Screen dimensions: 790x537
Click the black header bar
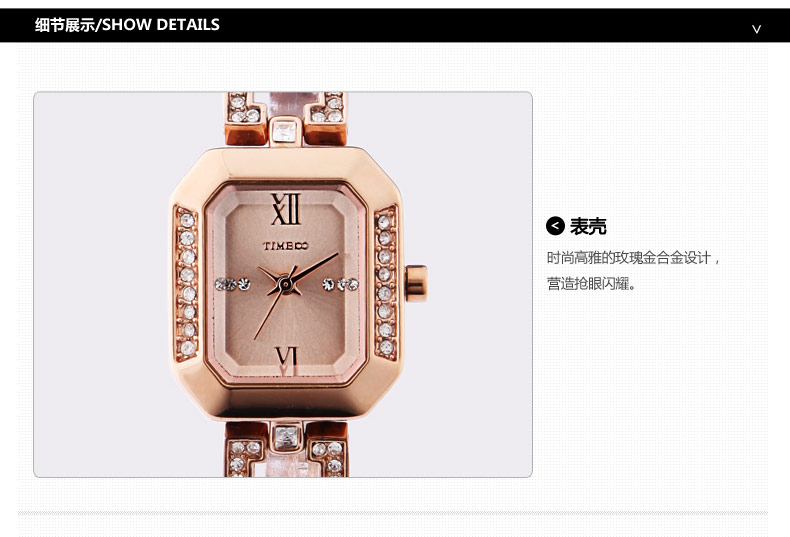click(395, 25)
